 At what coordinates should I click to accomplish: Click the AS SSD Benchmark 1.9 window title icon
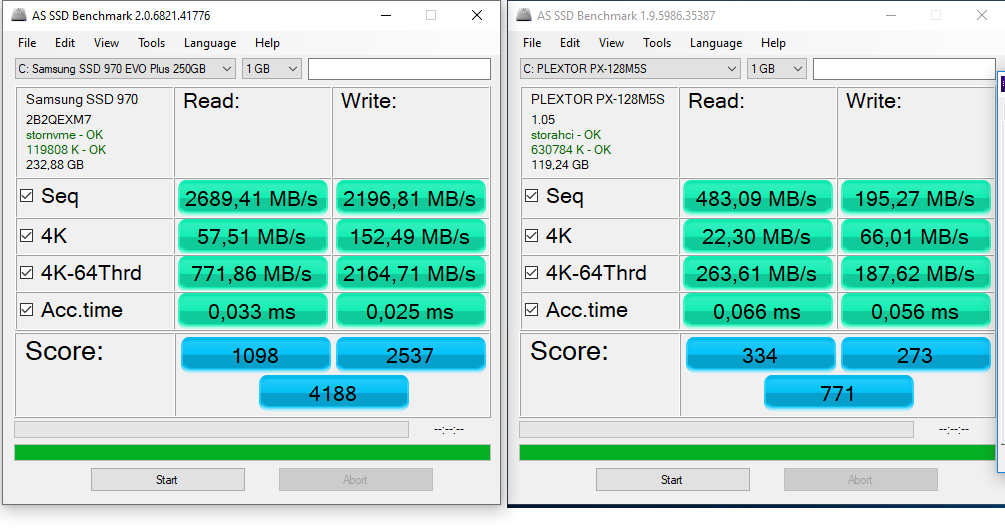(524, 15)
